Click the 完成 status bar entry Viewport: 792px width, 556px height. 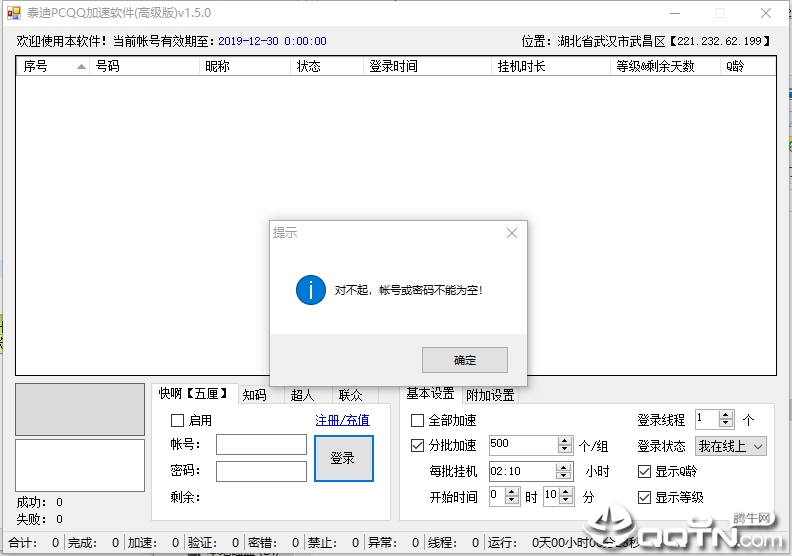point(94,543)
